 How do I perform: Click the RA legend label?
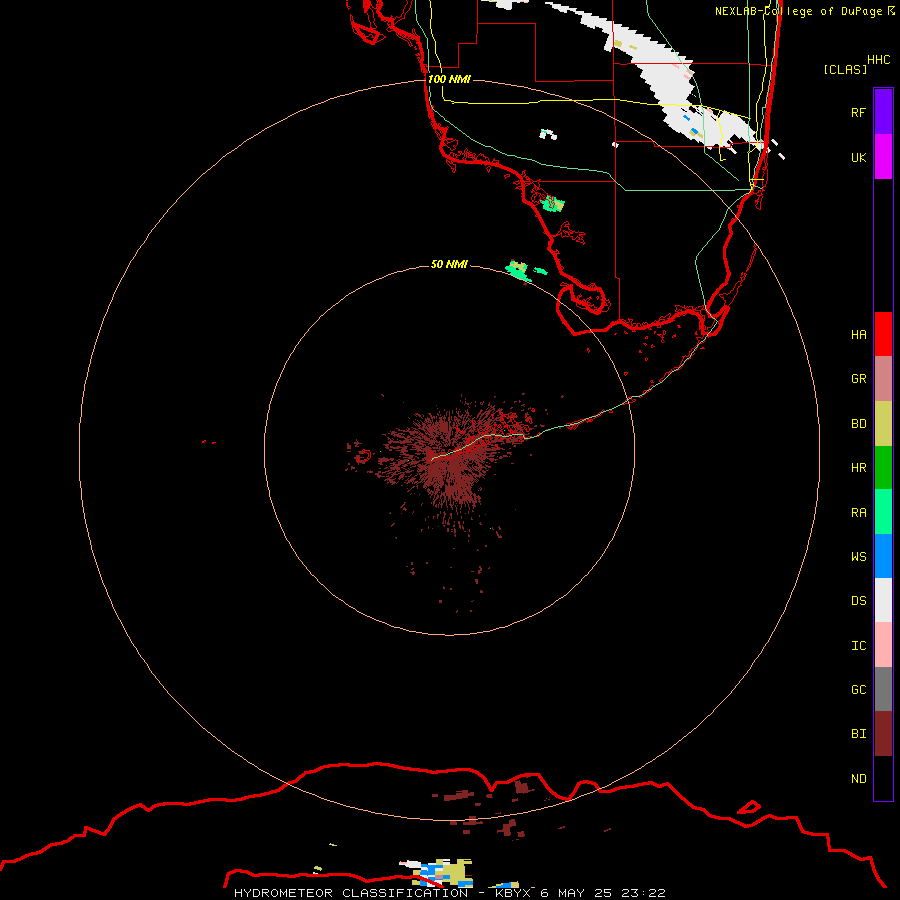[x=858, y=513]
